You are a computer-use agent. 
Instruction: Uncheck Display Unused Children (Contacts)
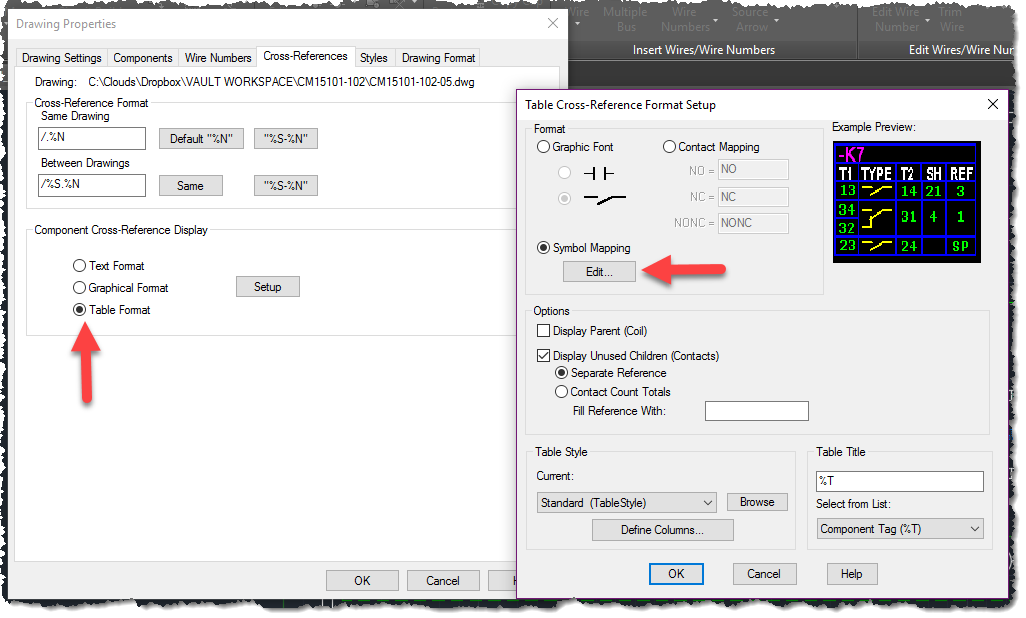(x=544, y=355)
